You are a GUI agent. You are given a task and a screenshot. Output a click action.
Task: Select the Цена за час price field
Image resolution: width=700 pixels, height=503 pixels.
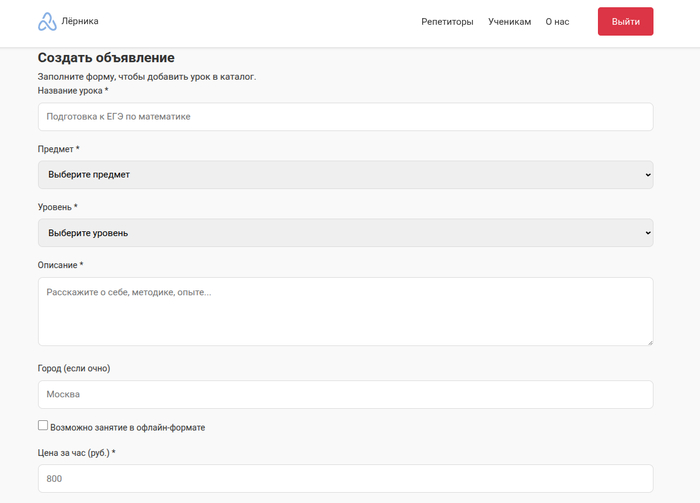point(345,478)
